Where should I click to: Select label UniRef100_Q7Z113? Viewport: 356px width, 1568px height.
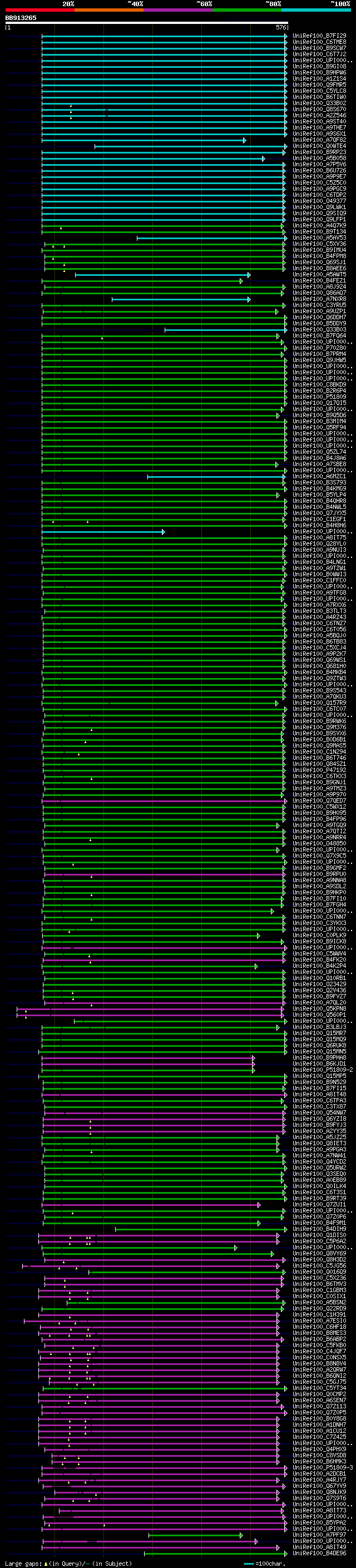319,1406
